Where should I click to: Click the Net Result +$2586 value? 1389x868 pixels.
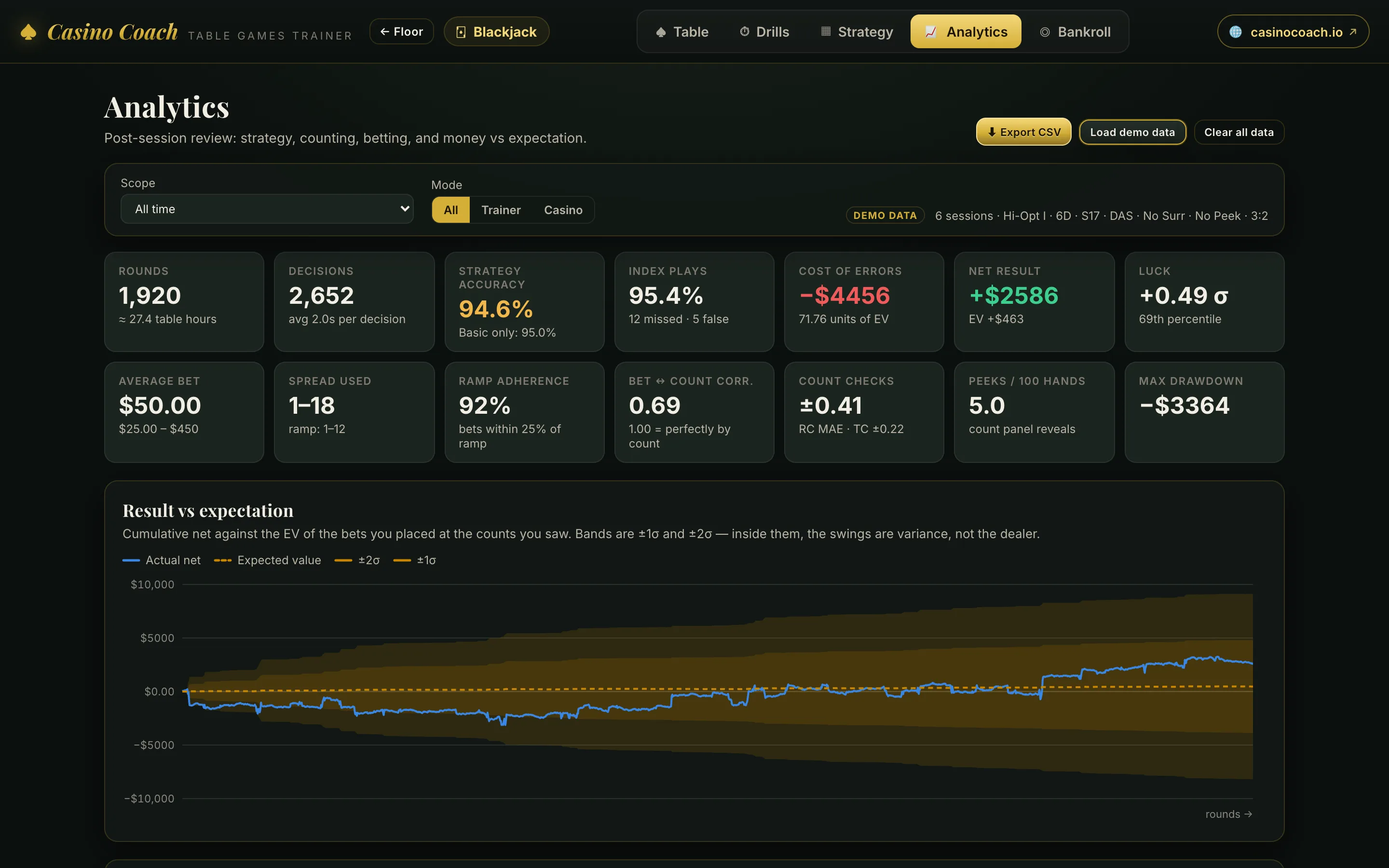click(x=1013, y=296)
